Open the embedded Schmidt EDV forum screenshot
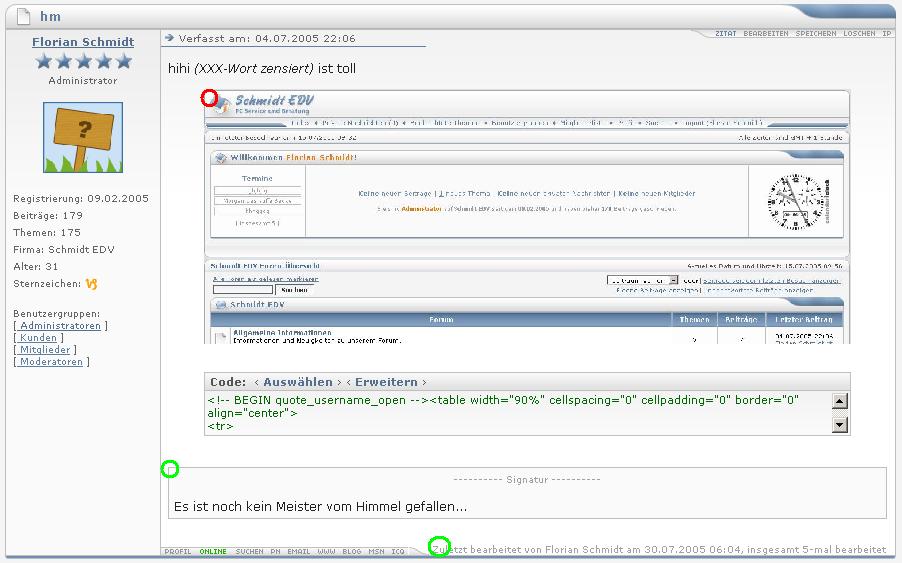This screenshot has height=563, width=902. point(527,217)
